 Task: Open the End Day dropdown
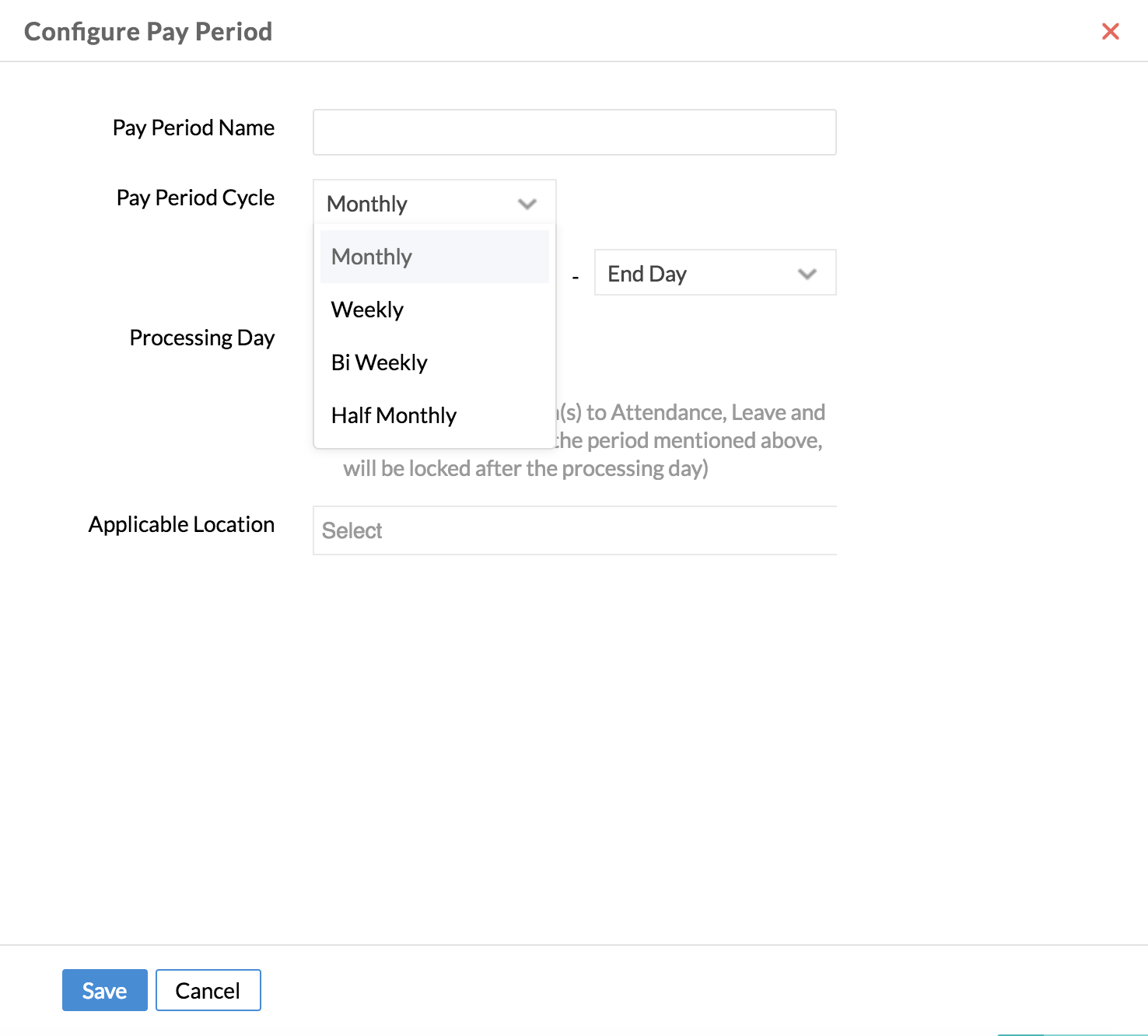[715, 272]
